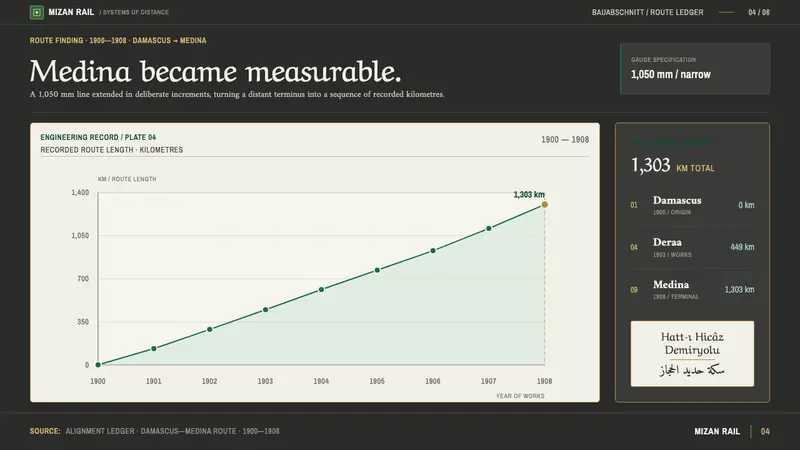800x450 pixels.
Task: Select the Deraa row in the route list
Action: click(x=692, y=247)
